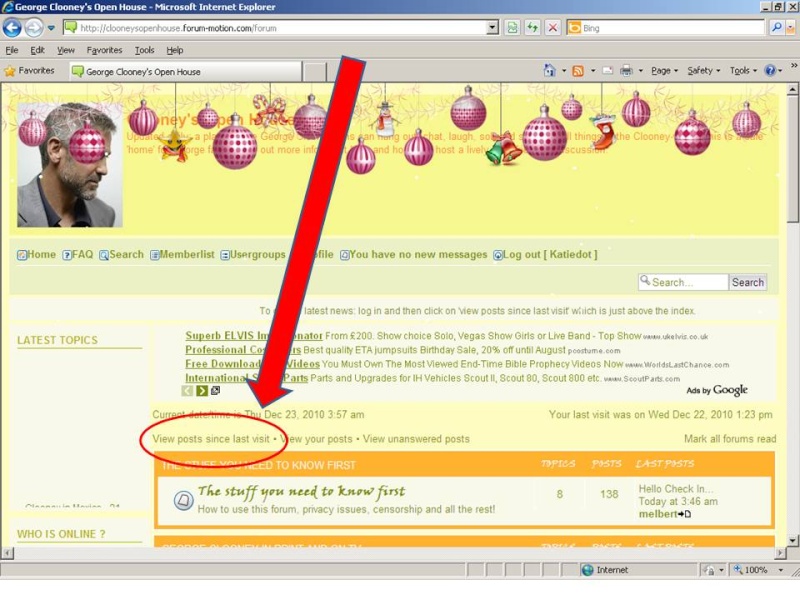
Task: Click the next ads arrow icon
Action: 202,391
